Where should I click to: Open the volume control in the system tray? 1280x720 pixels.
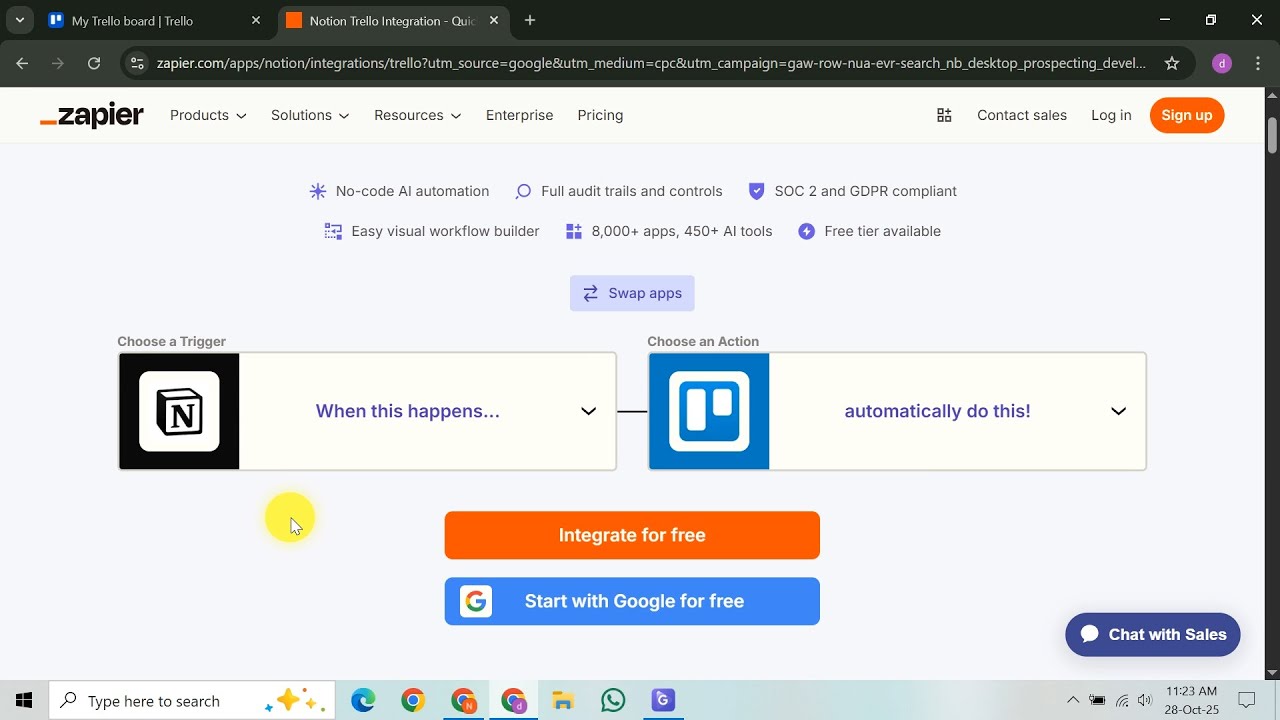coord(1145,700)
